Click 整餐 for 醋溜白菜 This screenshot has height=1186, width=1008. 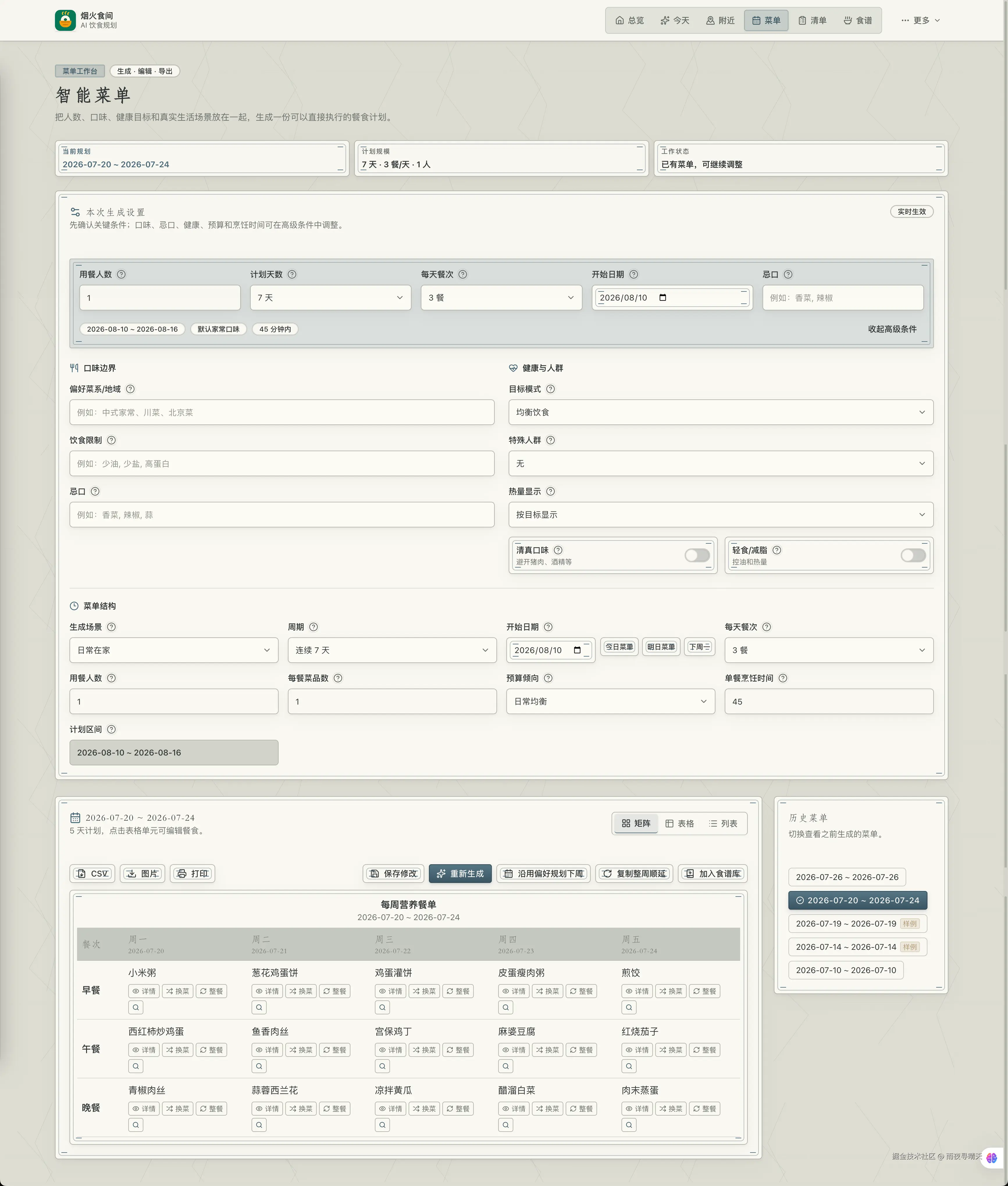click(x=581, y=1109)
